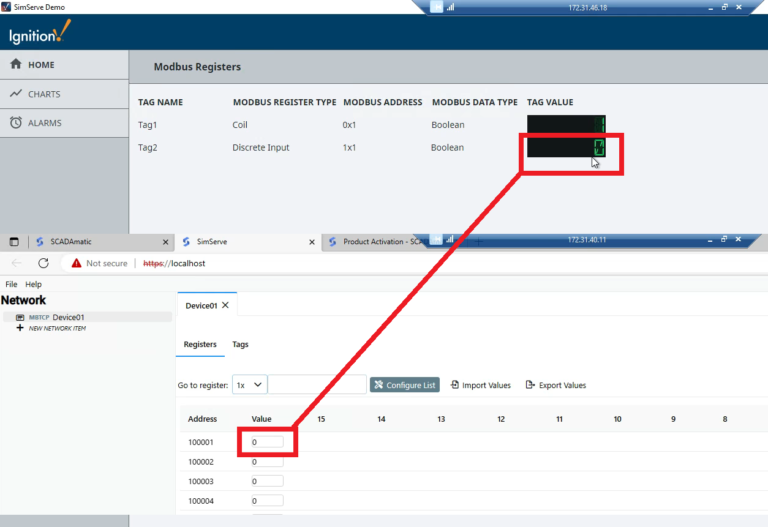Switch to the Registers tab
This screenshot has width=768, height=527.
[x=200, y=344]
